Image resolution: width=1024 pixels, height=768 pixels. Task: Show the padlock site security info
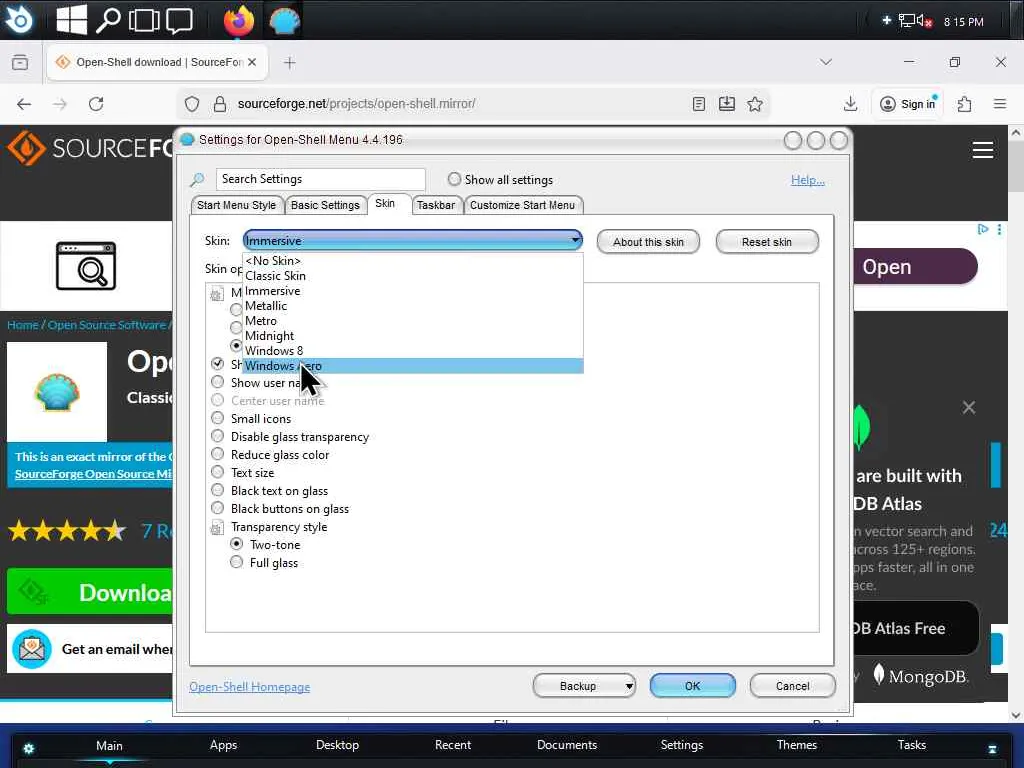tap(220, 104)
